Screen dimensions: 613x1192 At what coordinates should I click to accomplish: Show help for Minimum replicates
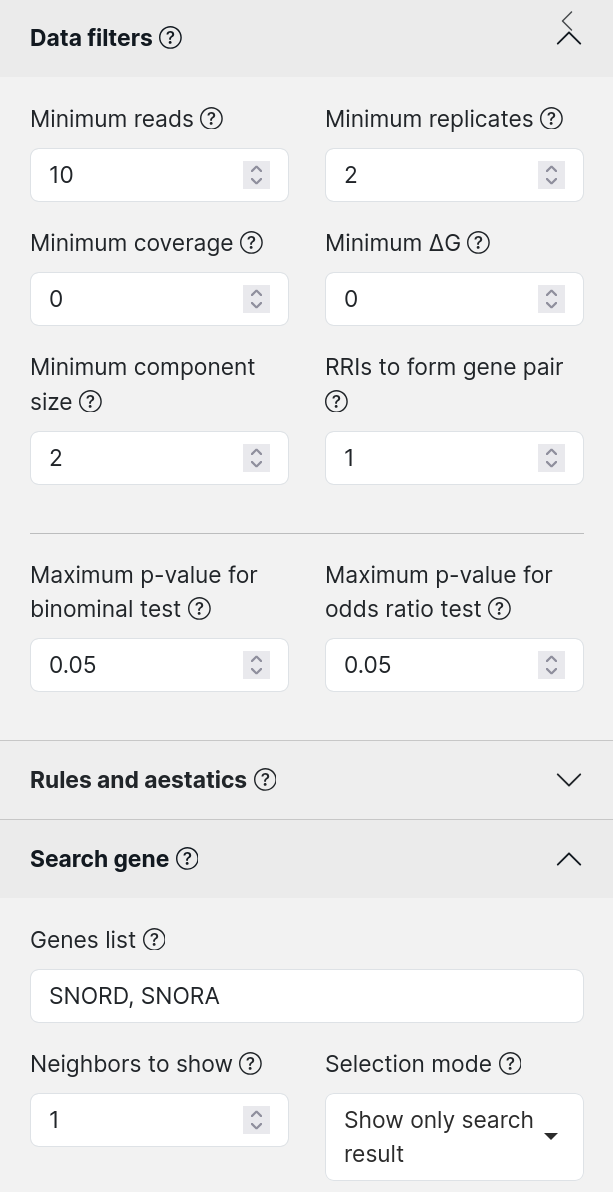point(551,119)
